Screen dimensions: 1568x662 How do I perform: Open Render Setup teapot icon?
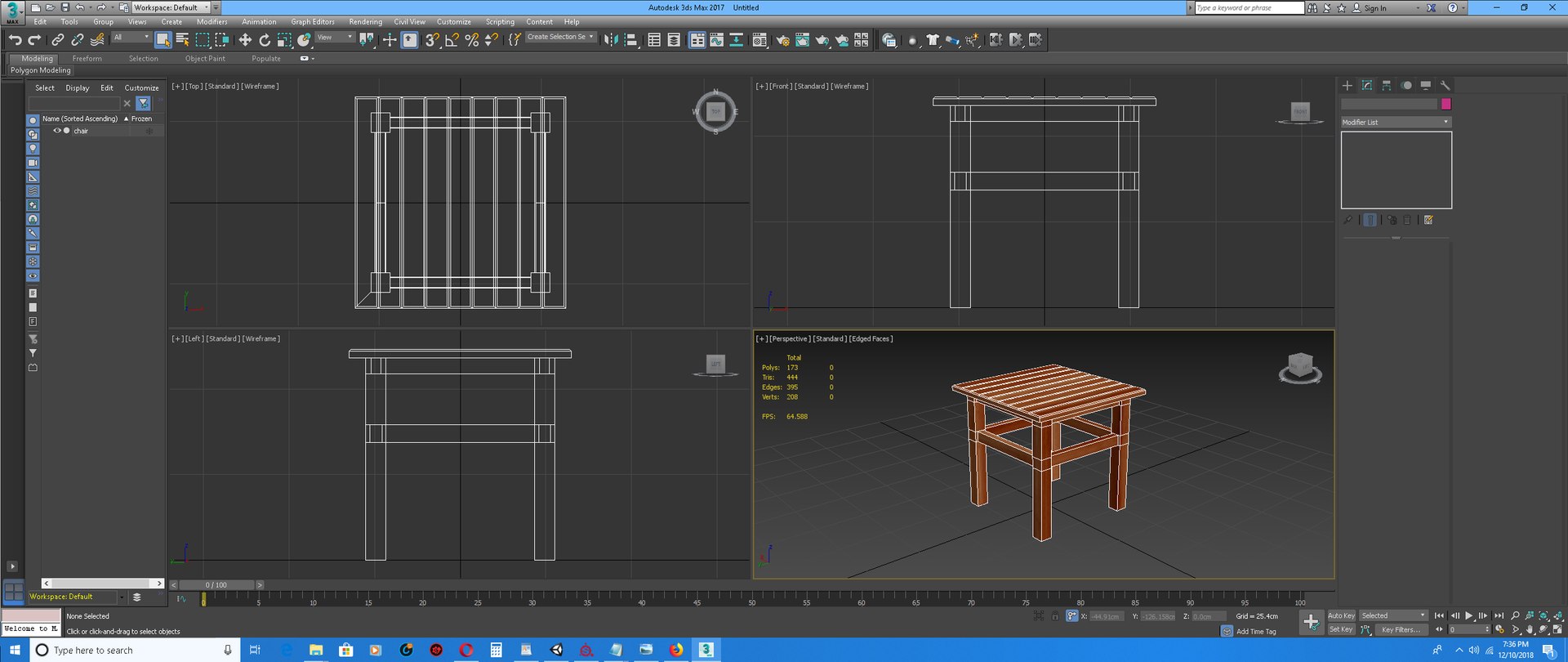point(782,39)
